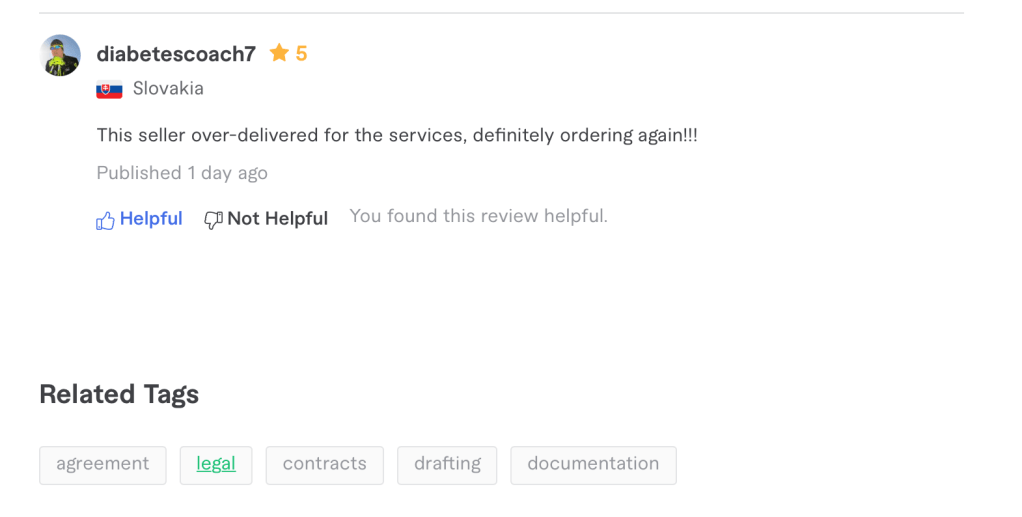Open the documentation tag
This screenshot has height=517, width=1022.
tap(593, 465)
